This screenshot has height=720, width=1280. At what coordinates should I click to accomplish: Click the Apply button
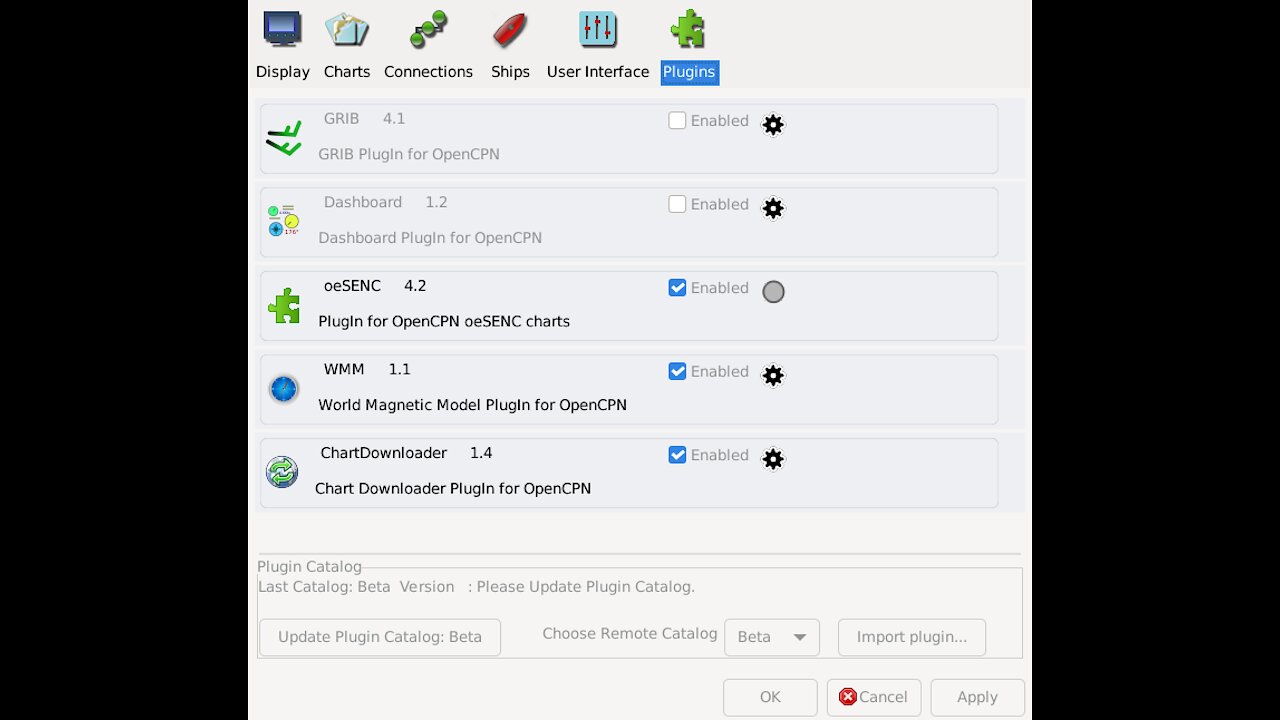(x=977, y=697)
